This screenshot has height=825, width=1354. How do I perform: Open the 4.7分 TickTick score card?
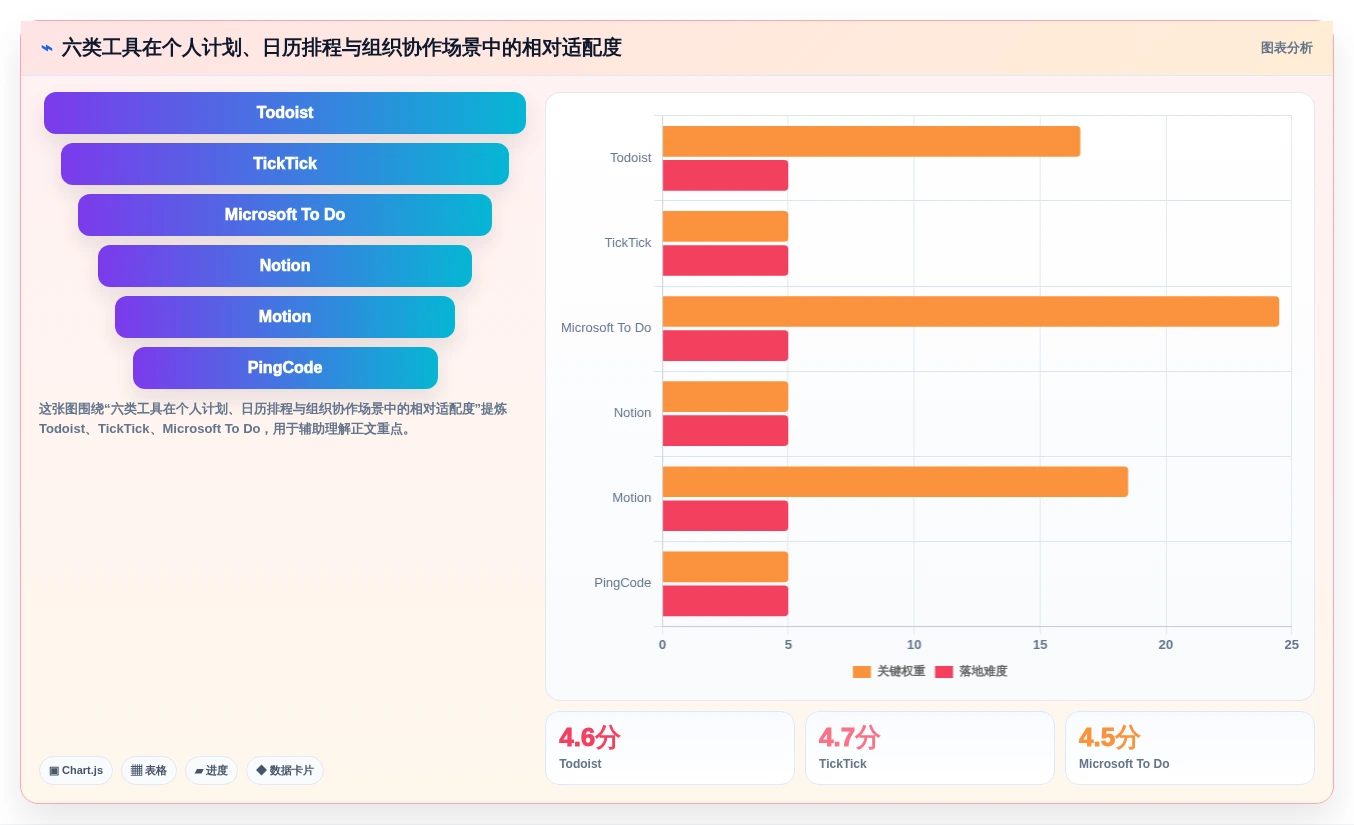pyautogui.click(x=930, y=748)
